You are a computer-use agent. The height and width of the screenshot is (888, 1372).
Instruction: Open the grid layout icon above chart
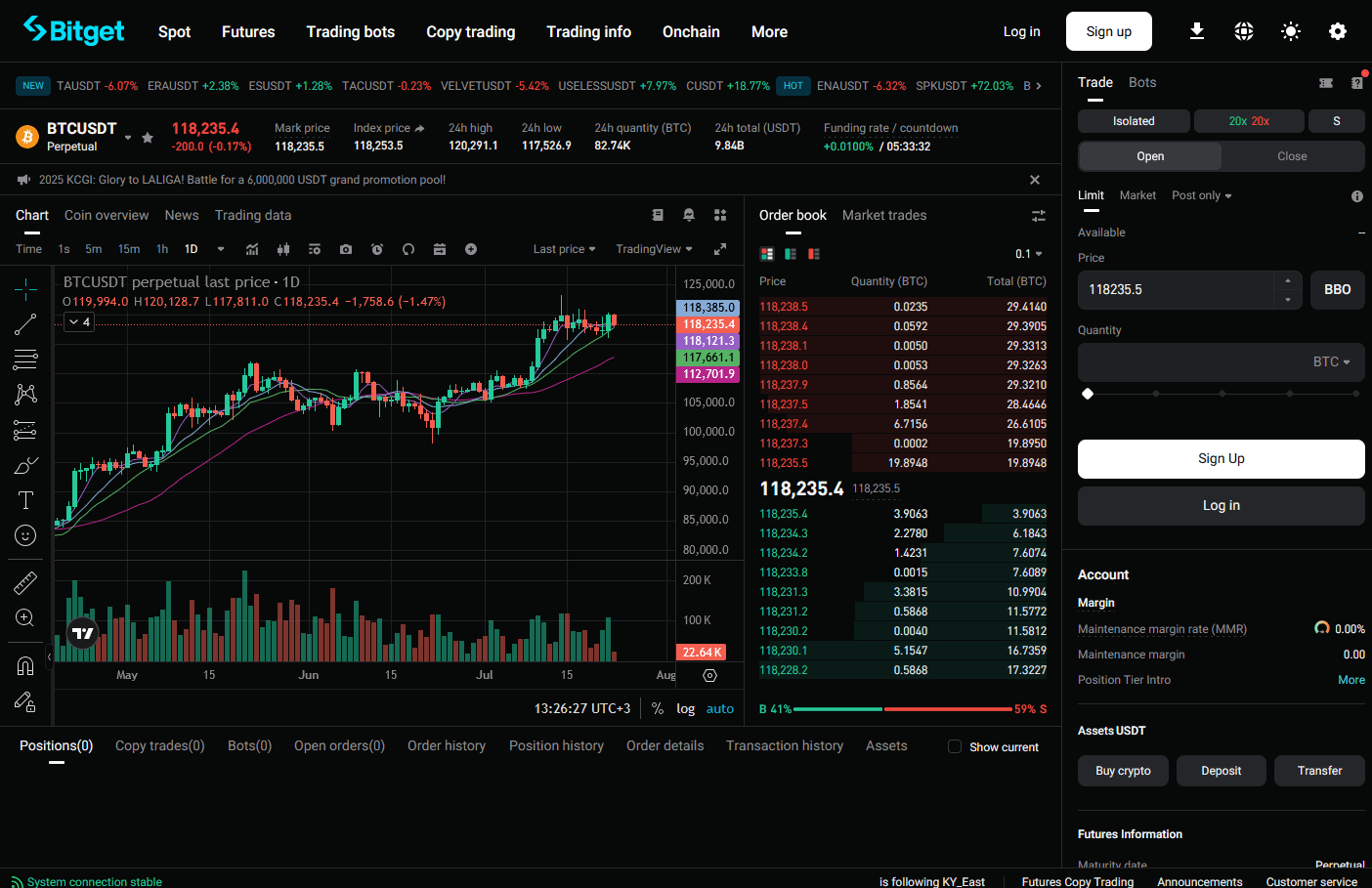[720, 215]
